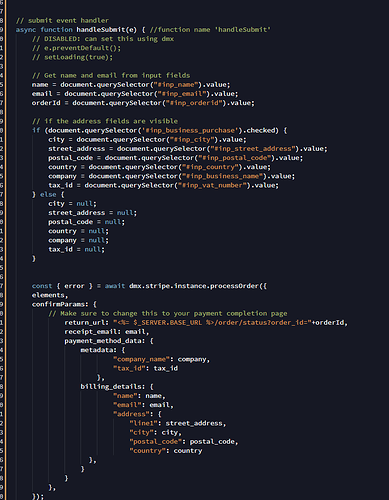
Task: Click the '#inp_postal_code' selector string
Action: click(x=234, y=158)
